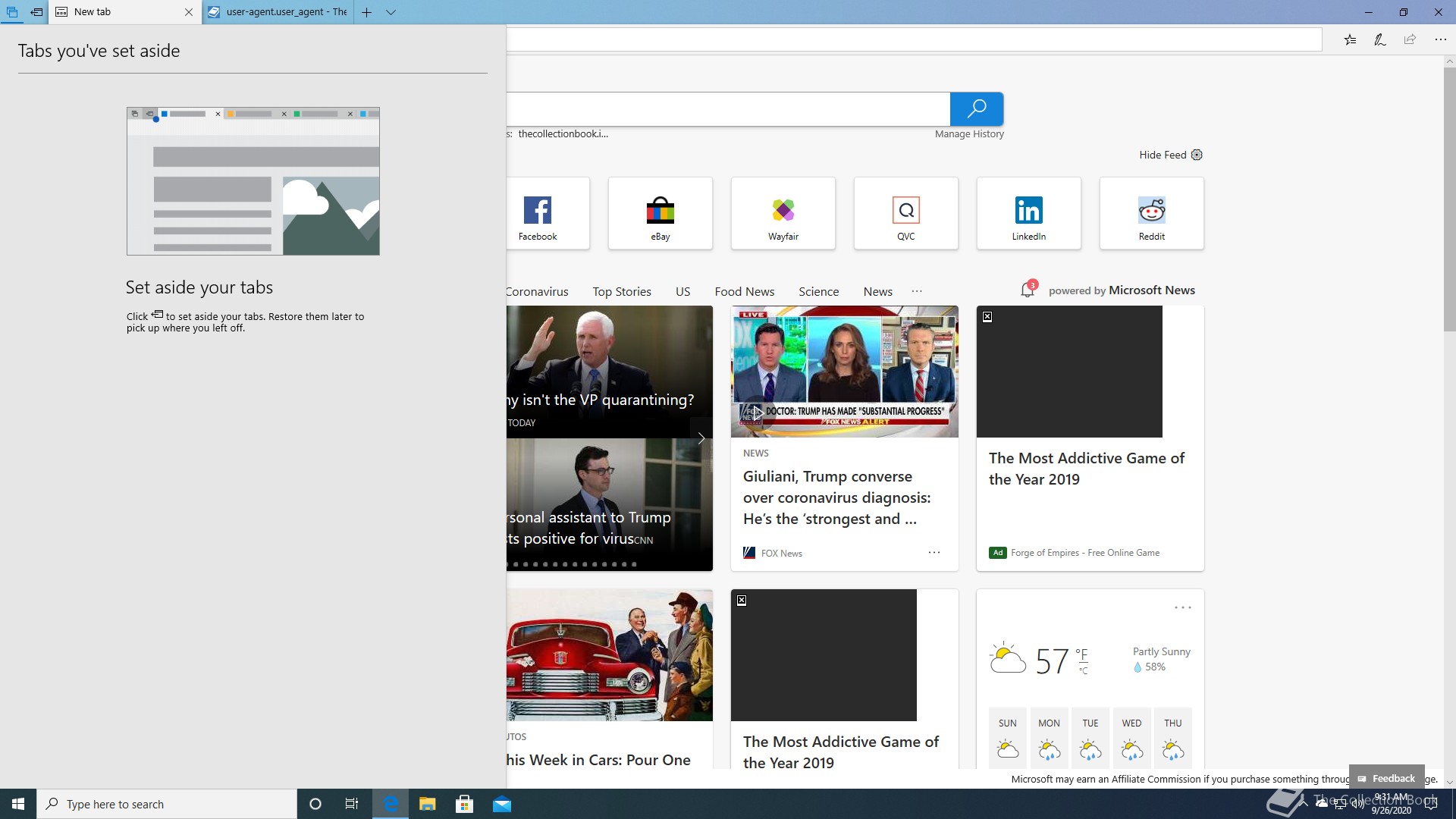Click inside the web search box
This screenshot has height=819, width=1456.
point(728,108)
